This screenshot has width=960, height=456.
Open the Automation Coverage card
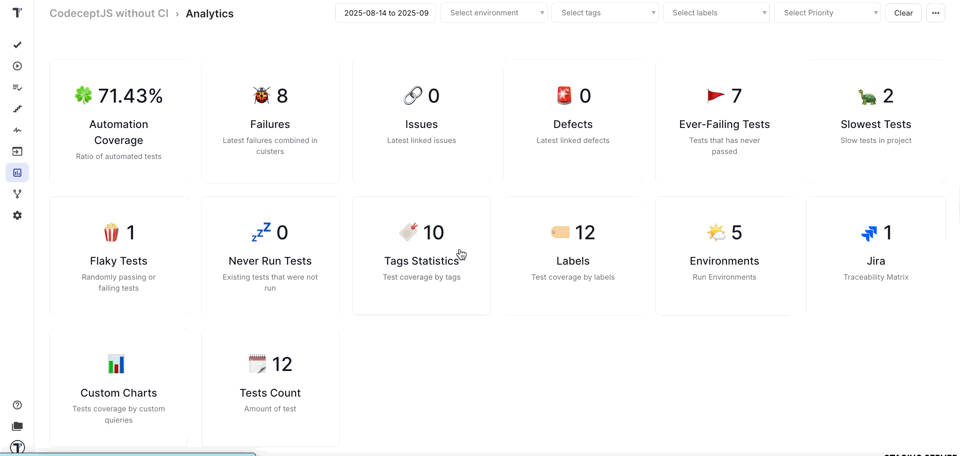[x=119, y=122]
